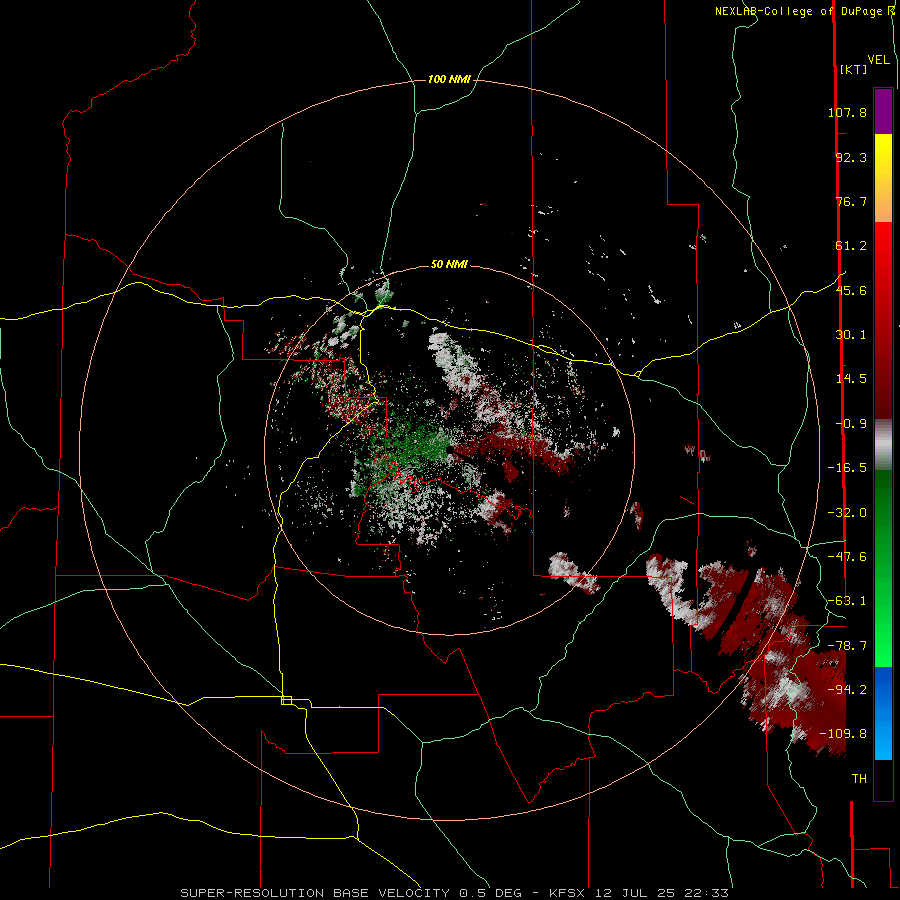The width and height of the screenshot is (900, 900).
Task: Click the TH label on the scale
Action: coord(859,779)
